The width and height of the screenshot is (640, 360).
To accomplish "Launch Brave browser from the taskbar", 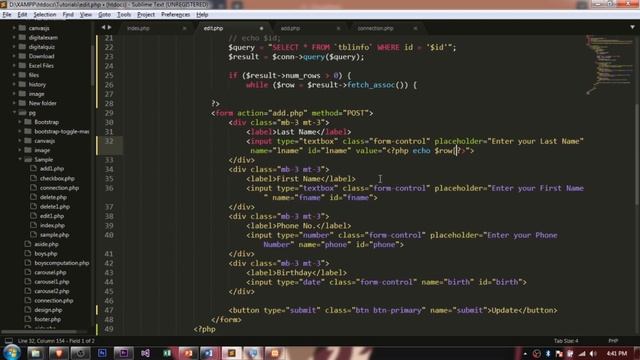I will pyautogui.click(x=58, y=353).
